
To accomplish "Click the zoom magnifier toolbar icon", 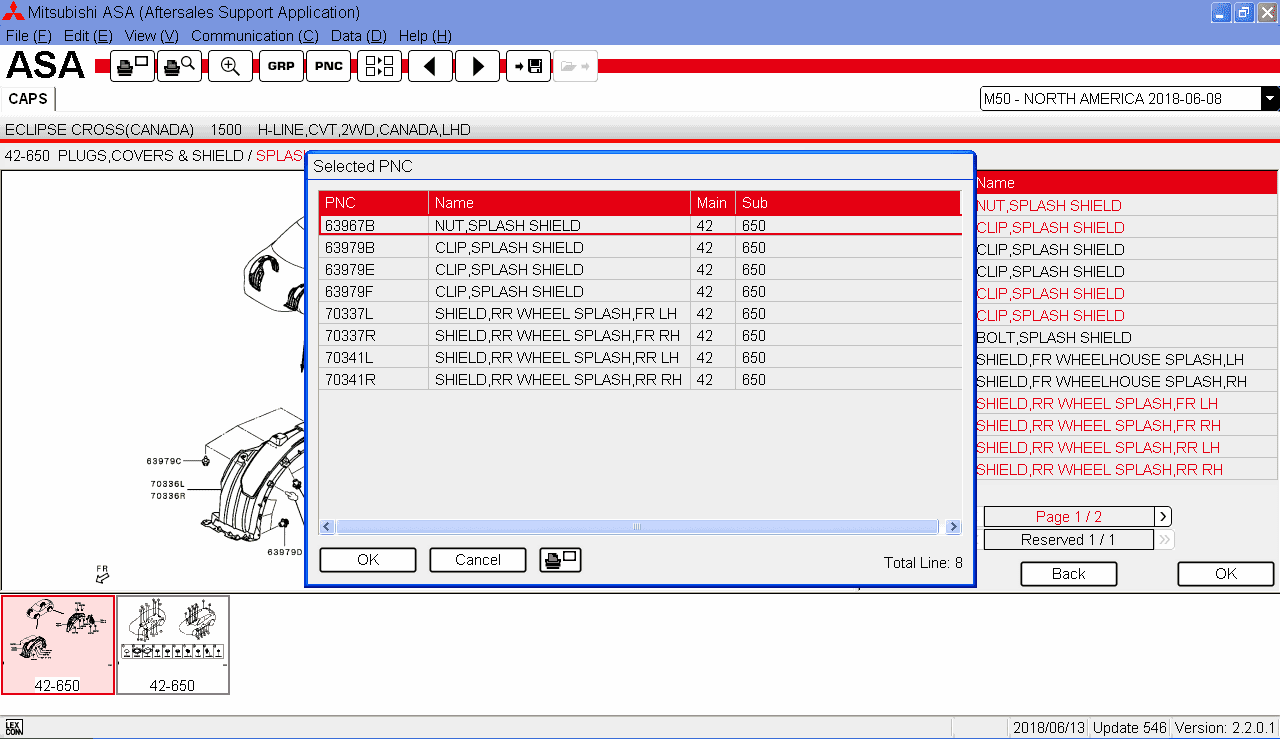I will (230, 66).
